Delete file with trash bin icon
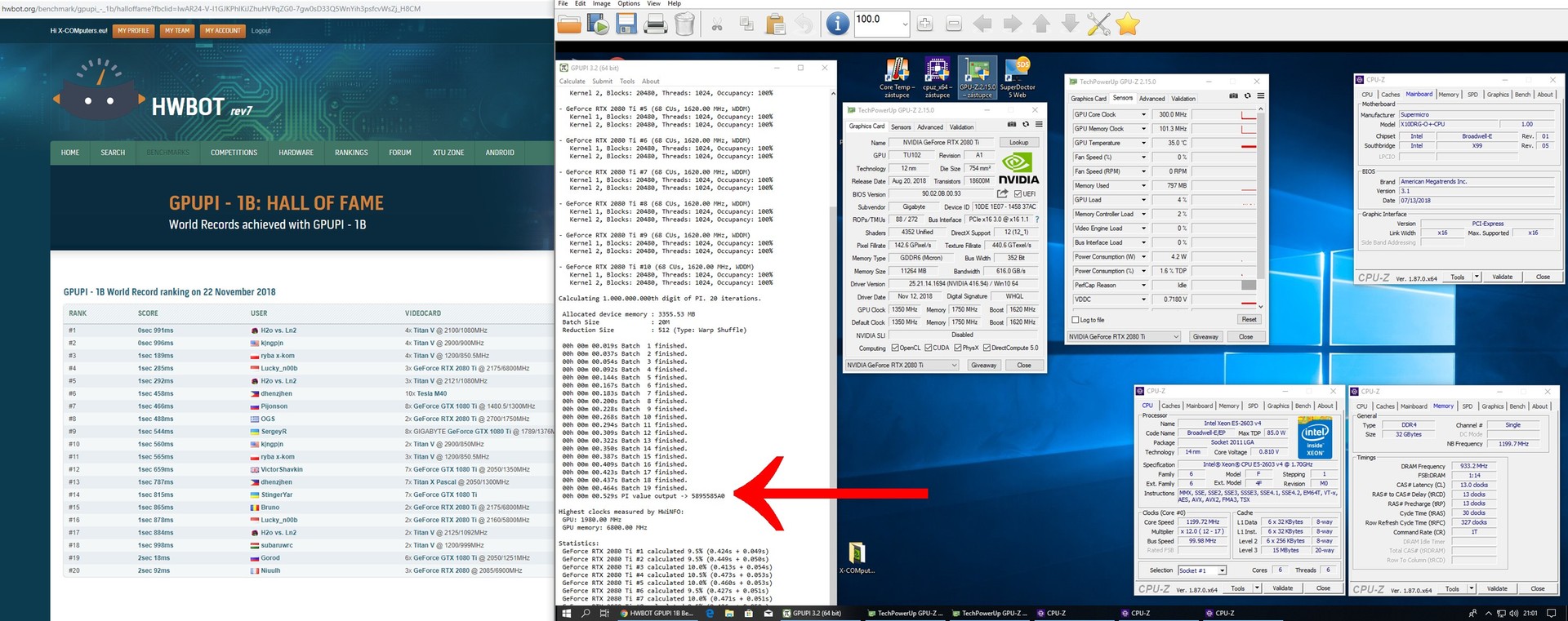The height and width of the screenshot is (621, 1568). (684, 24)
